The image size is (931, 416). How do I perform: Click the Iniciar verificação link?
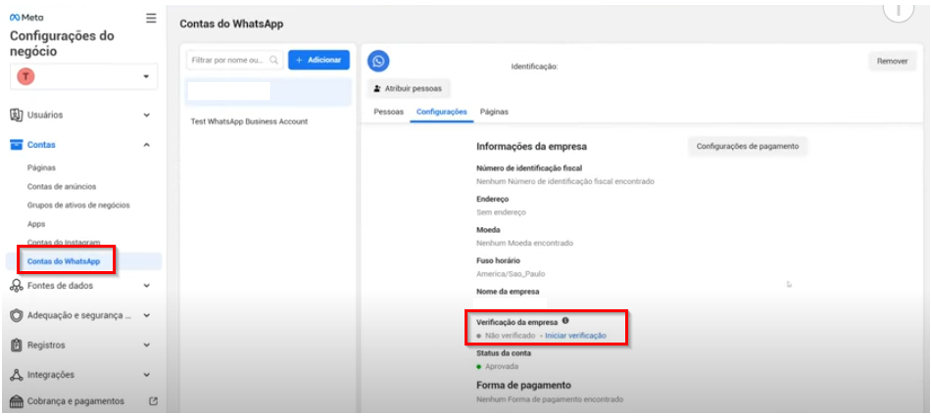576,335
